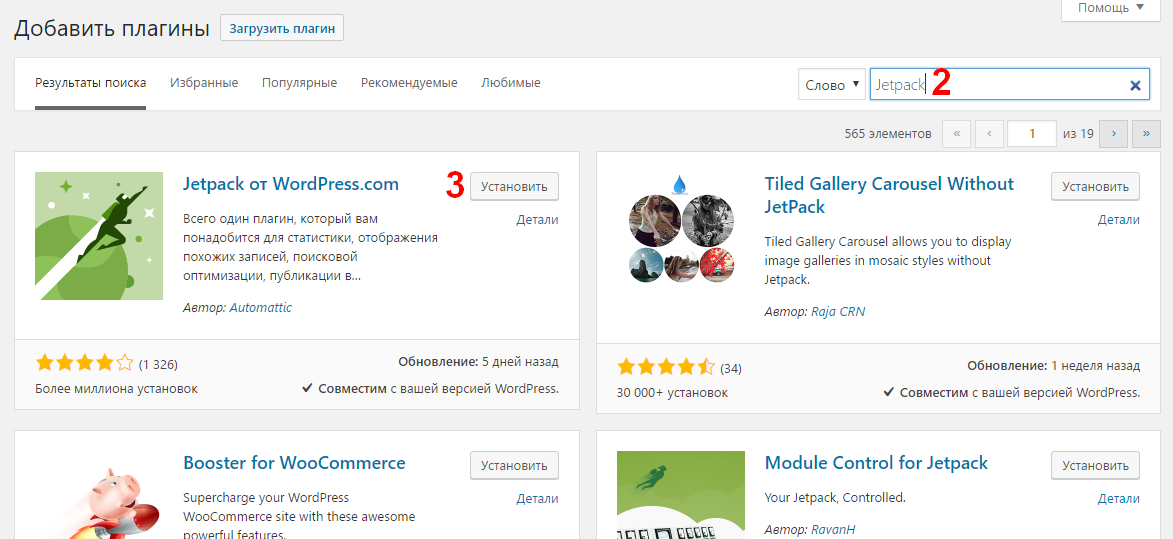This screenshot has width=1173, height=539.
Task: Open the Automattic author link
Action: 260,307
